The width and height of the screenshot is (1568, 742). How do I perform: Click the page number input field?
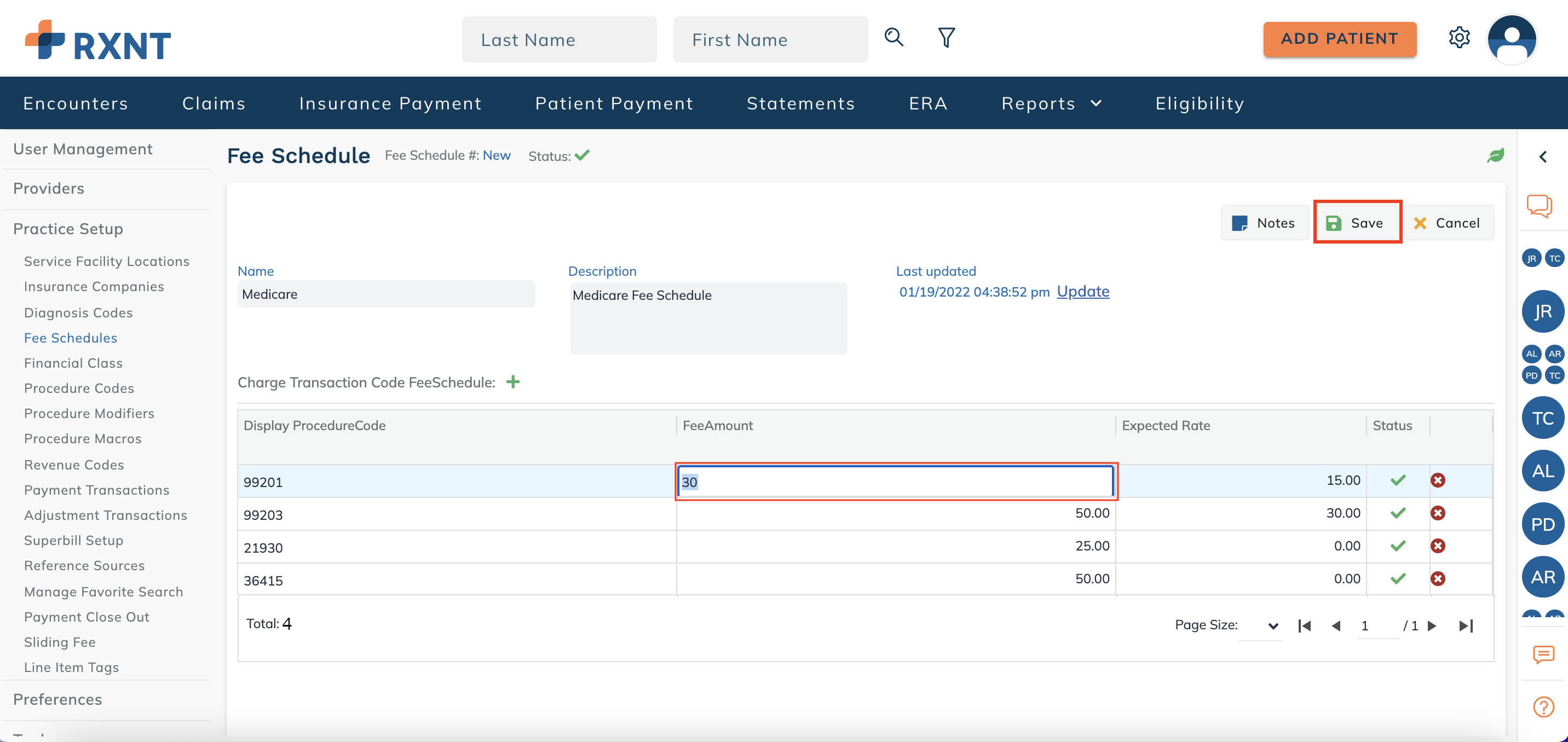point(1378,626)
